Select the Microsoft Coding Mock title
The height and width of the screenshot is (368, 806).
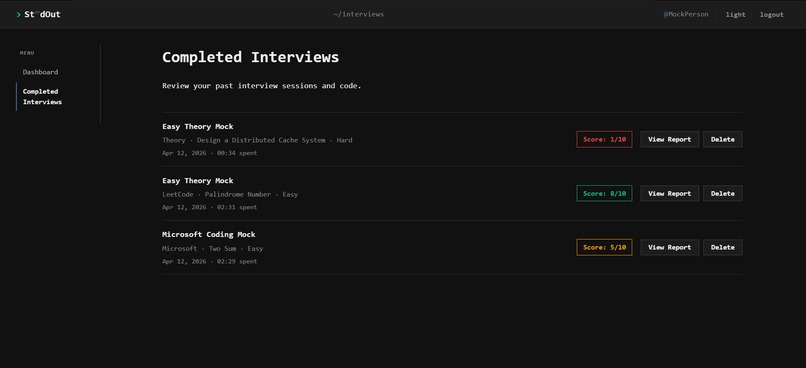(209, 234)
